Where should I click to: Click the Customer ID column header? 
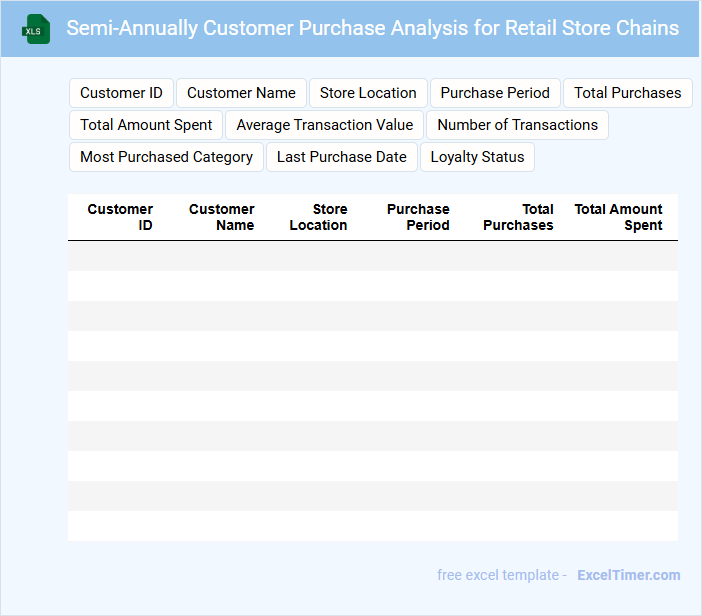tap(121, 217)
